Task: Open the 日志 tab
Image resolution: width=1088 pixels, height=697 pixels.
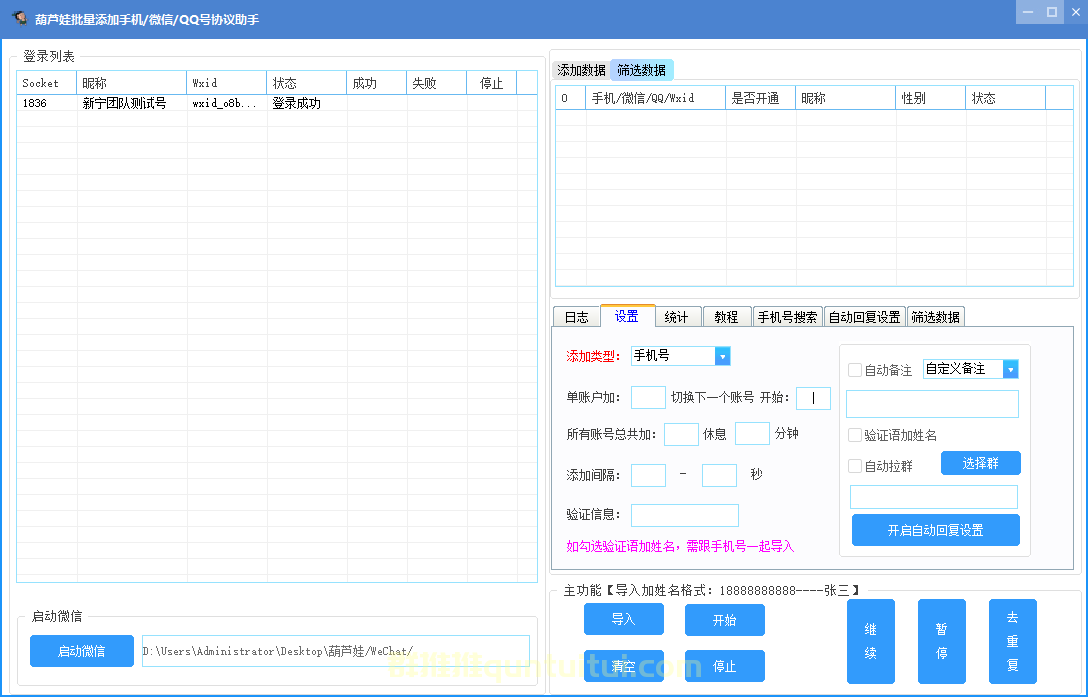Action: tap(577, 317)
